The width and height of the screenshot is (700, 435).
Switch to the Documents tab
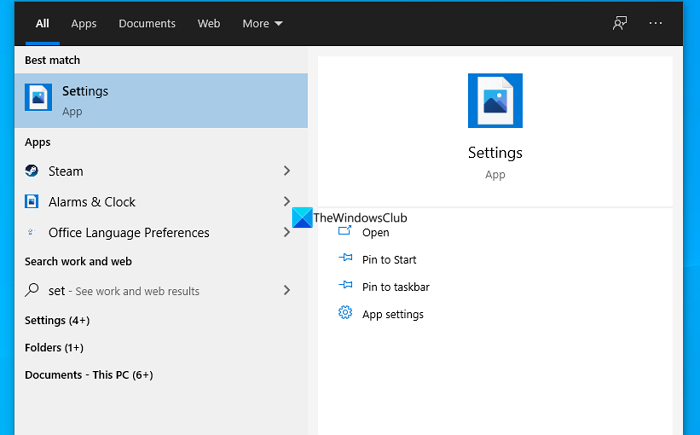(x=147, y=23)
